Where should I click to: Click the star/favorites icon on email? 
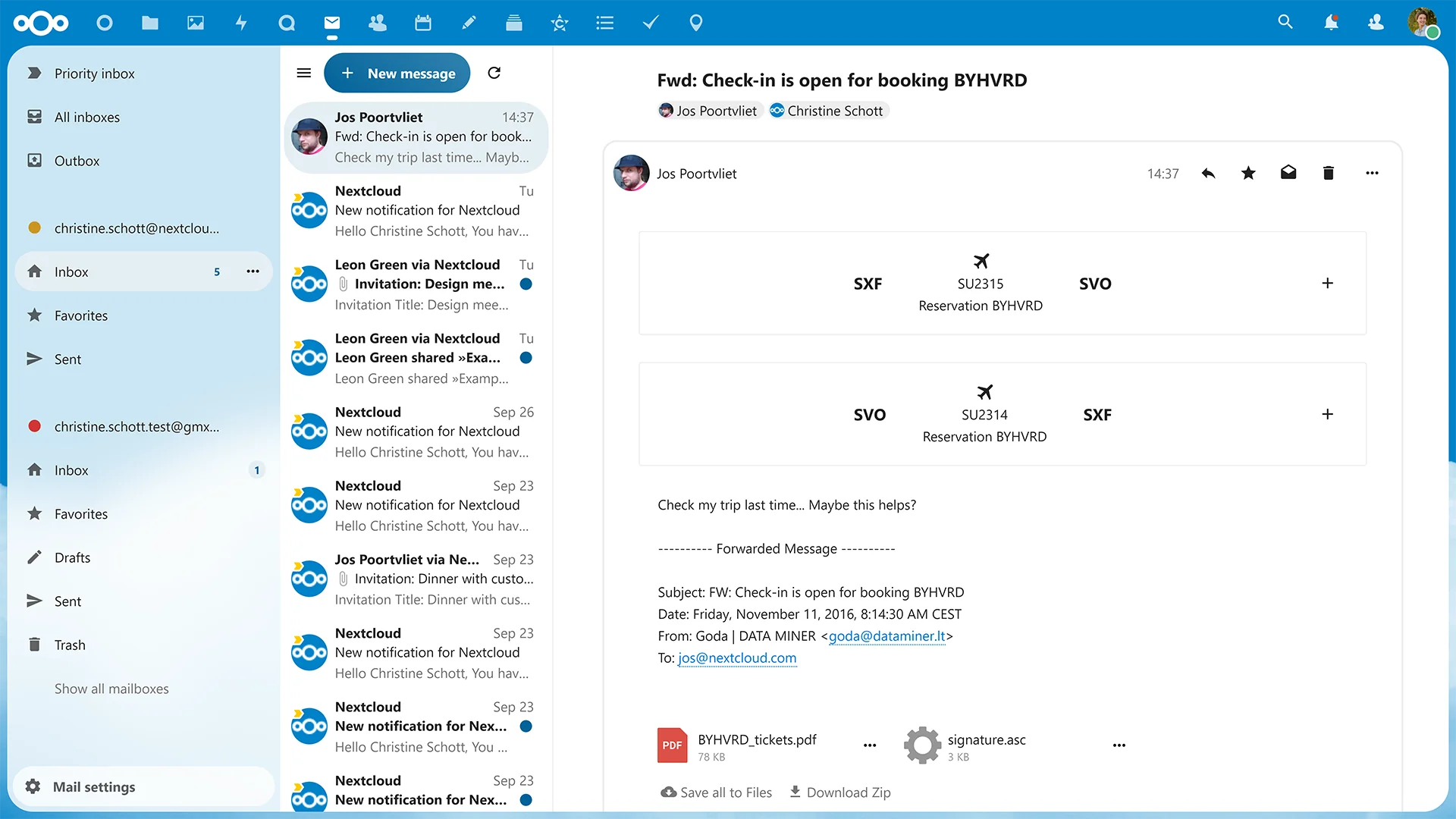click(1248, 173)
